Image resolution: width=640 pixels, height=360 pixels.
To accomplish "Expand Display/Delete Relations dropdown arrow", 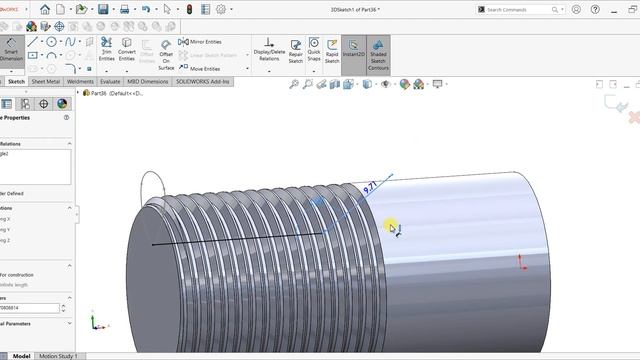I will tap(269, 71).
